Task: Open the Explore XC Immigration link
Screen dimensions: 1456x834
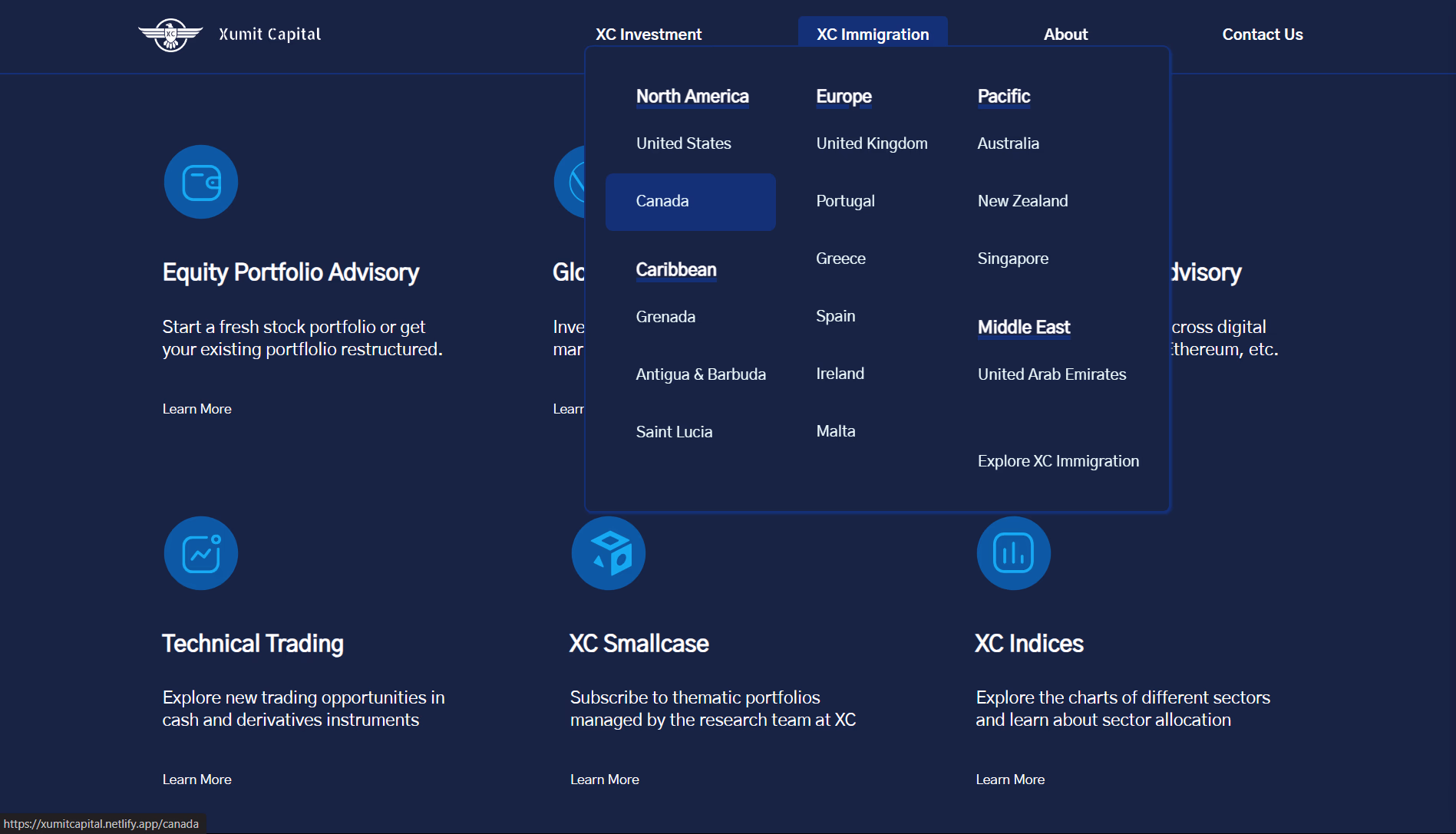Action: (x=1058, y=460)
